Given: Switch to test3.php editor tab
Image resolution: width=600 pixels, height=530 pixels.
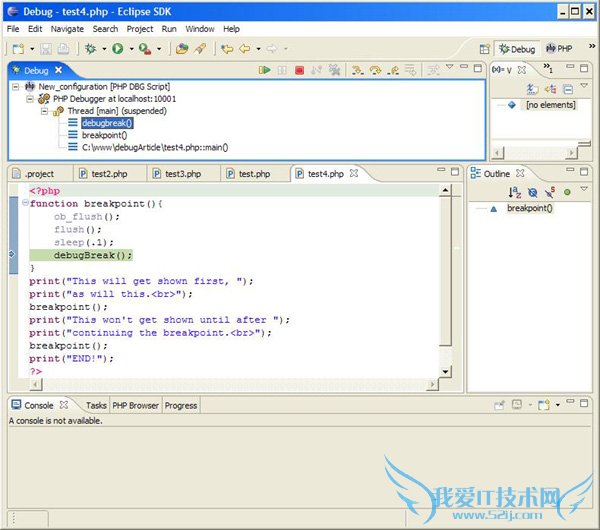Looking at the screenshot, I should point(183,174).
